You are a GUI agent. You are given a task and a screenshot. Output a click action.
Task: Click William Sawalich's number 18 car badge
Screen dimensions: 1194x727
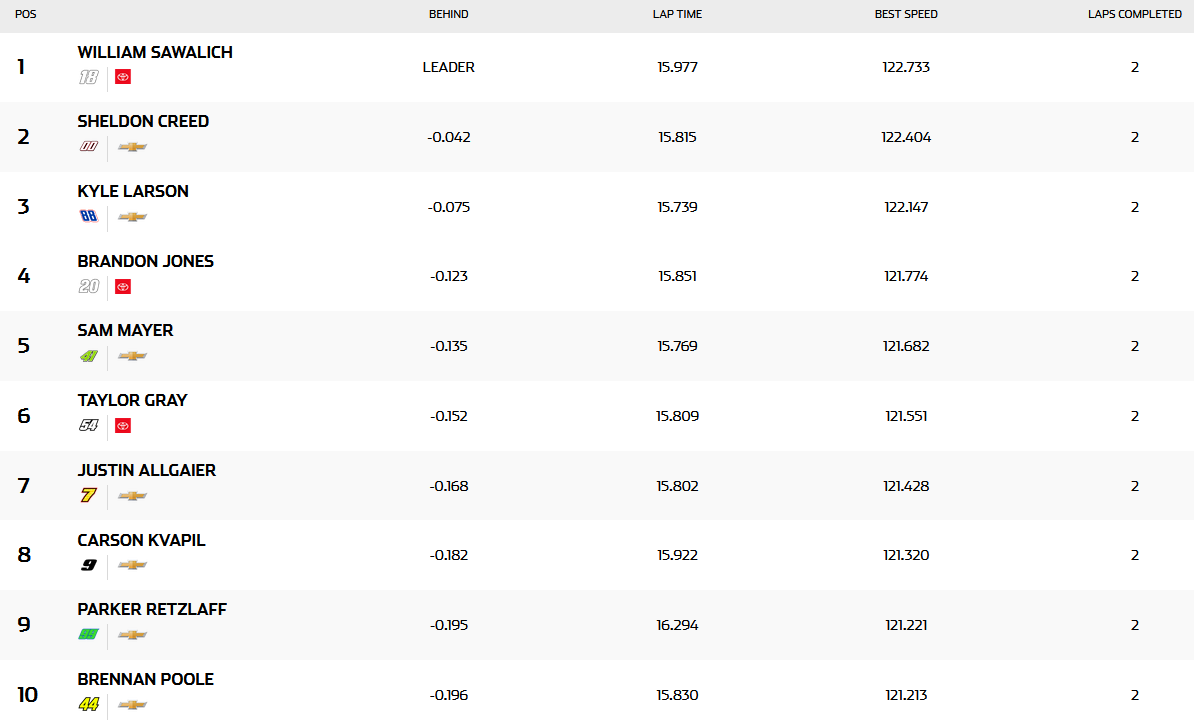click(88, 77)
